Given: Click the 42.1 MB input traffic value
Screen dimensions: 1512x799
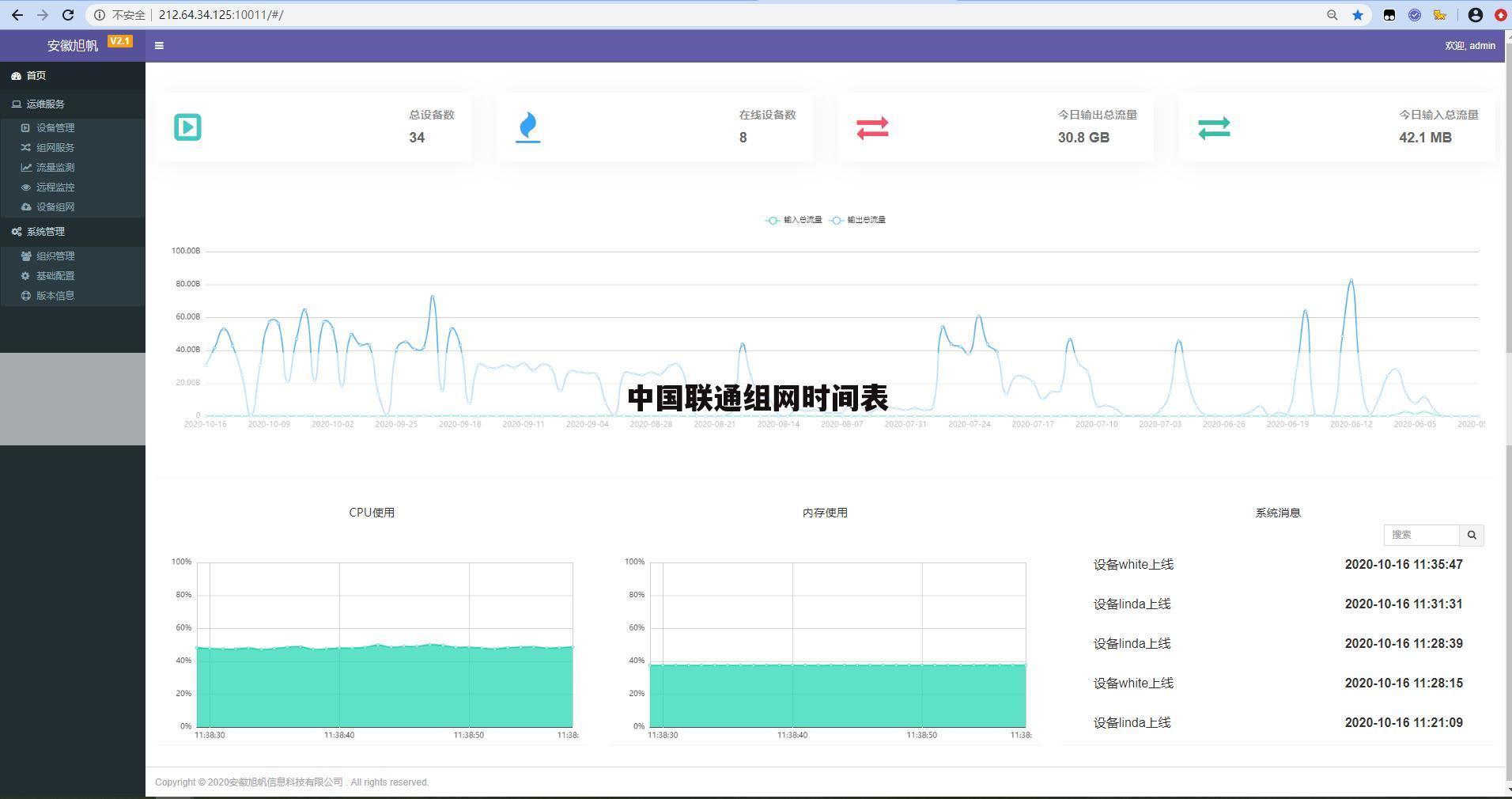Looking at the screenshot, I should tap(1425, 138).
